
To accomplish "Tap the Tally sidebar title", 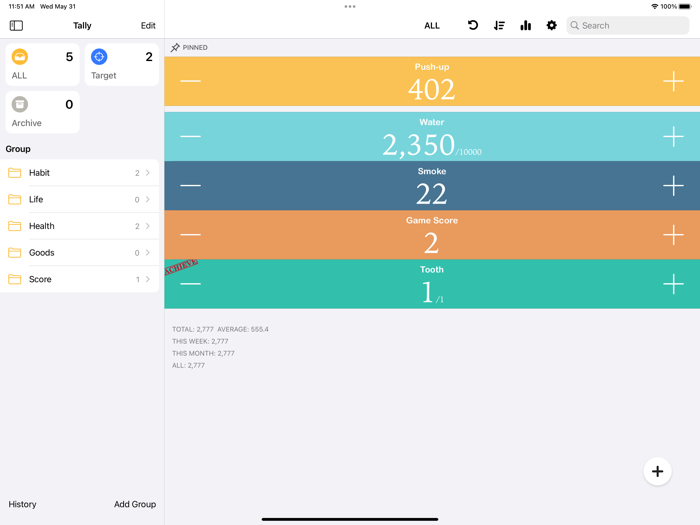I will click(x=82, y=25).
